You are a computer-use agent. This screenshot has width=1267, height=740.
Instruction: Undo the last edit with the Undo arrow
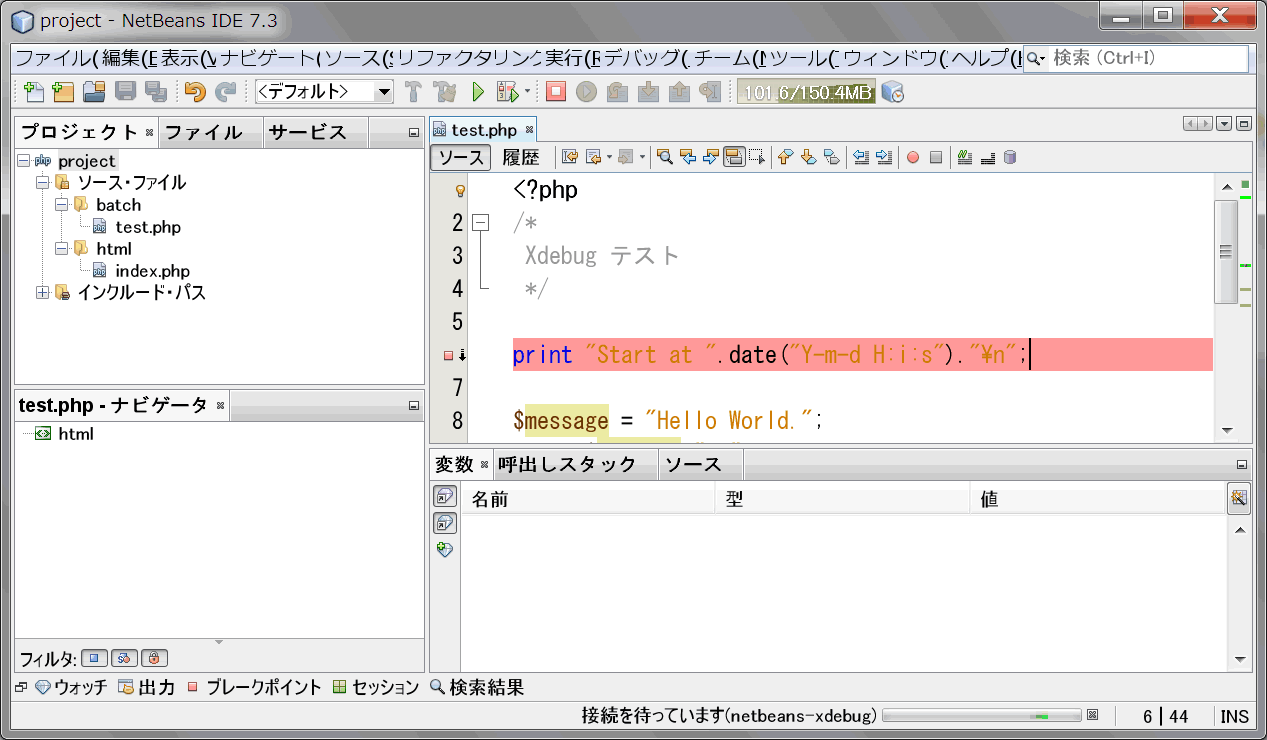pyautogui.click(x=195, y=92)
